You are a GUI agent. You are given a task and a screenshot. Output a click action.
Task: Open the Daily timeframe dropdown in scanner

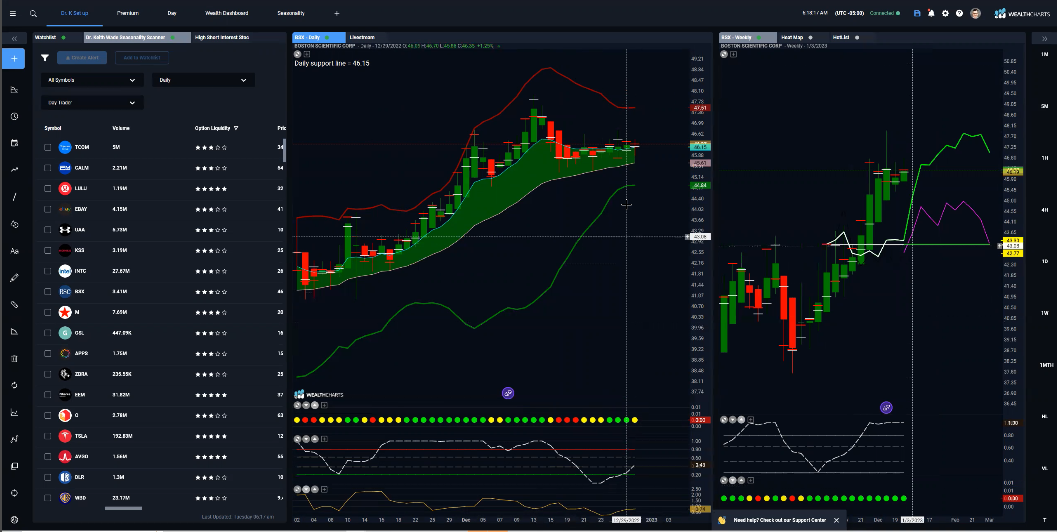(204, 80)
